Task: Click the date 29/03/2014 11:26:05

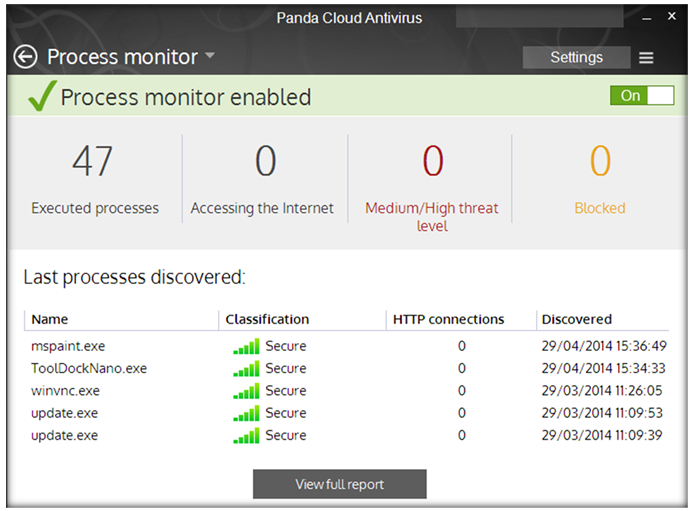Action: tap(602, 391)
